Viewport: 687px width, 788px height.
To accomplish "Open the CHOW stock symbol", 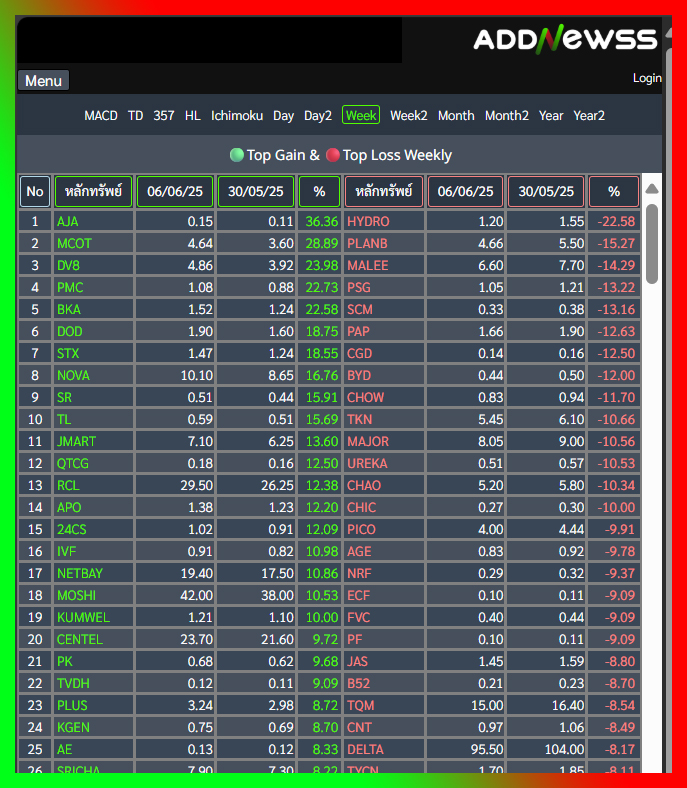I will tap(365, 398).
